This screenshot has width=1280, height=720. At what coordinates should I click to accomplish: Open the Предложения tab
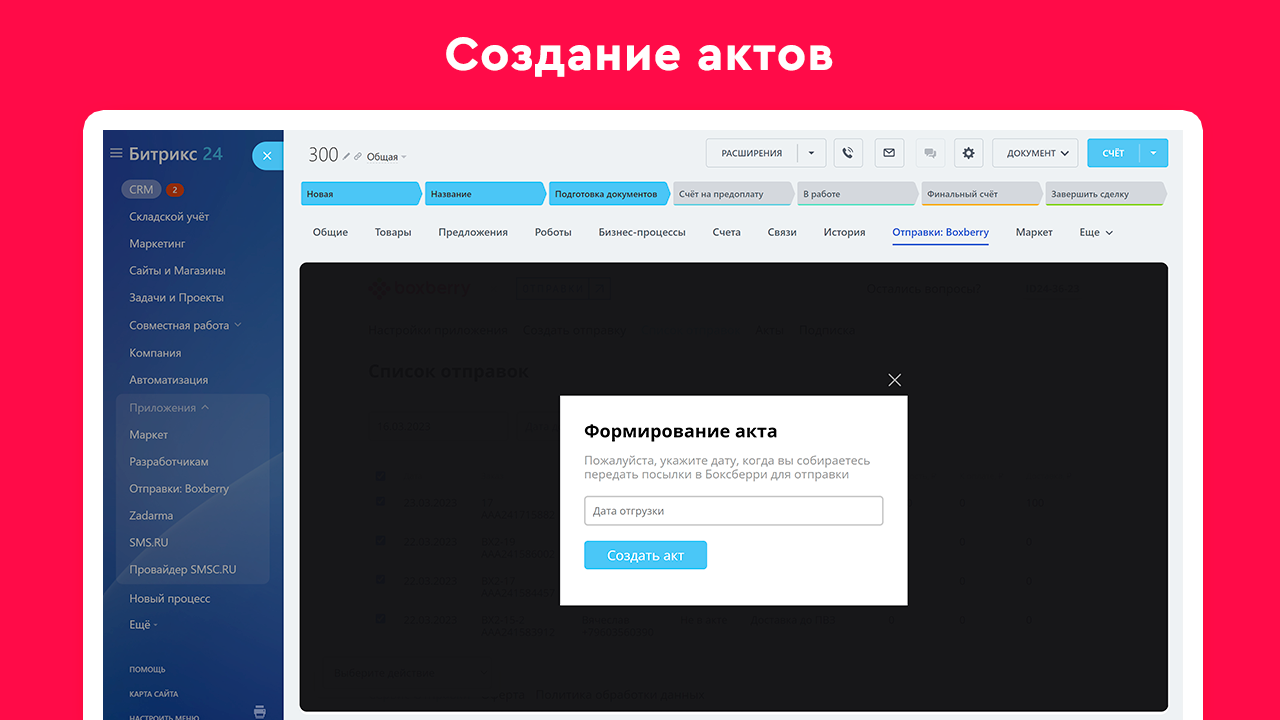[473, 232]
